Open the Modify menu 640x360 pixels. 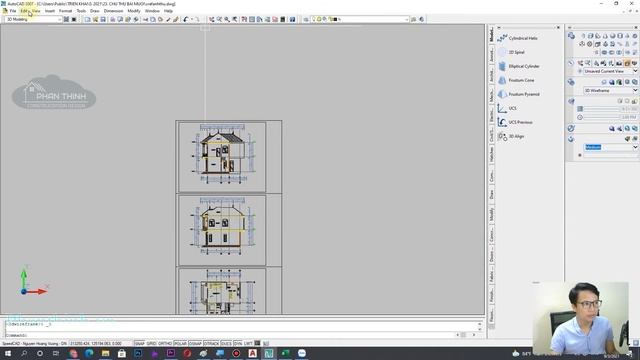[134, 11]
